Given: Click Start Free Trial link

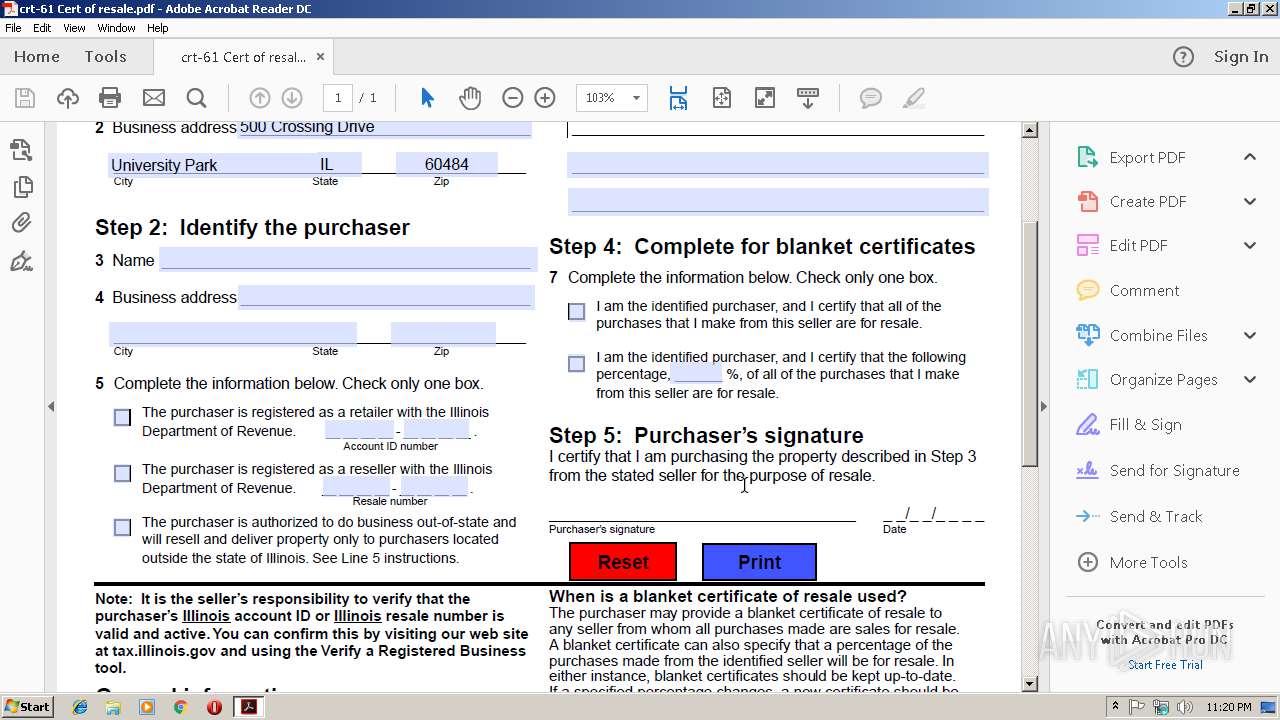Looking at the screenshot, I should (x=1165, y=665).
